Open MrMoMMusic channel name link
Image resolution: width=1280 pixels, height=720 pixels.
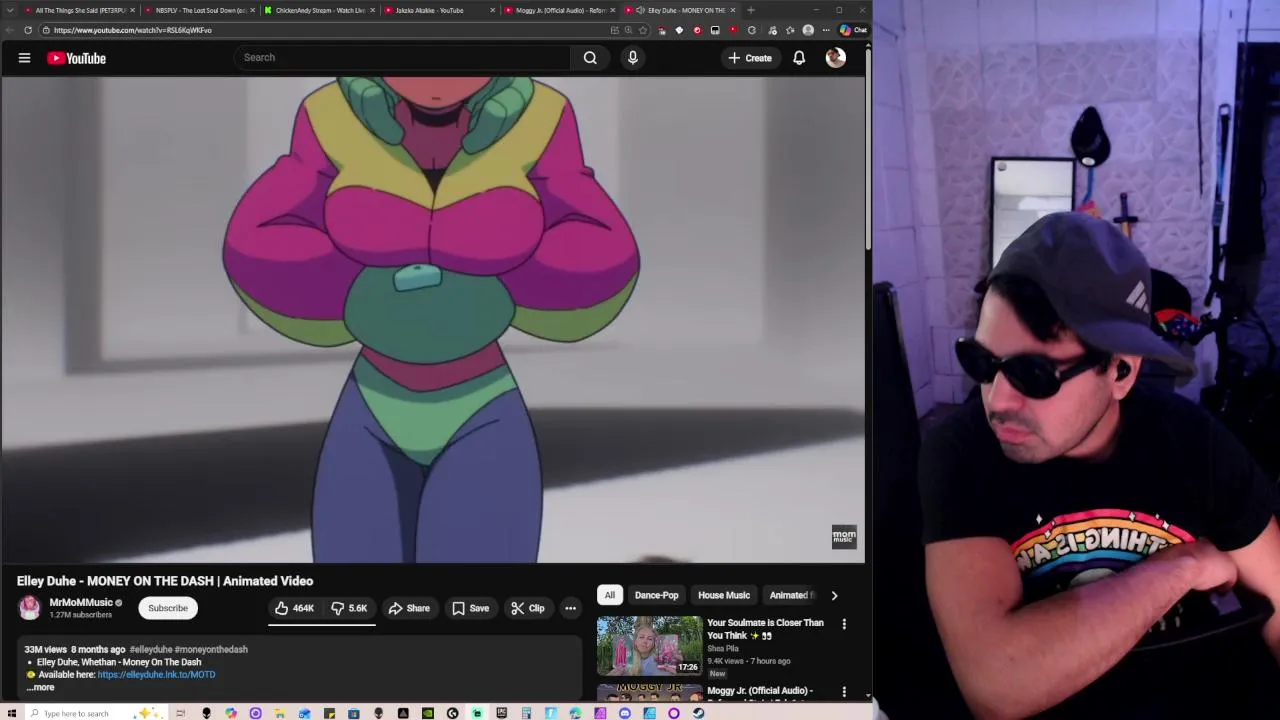point(81,602)
